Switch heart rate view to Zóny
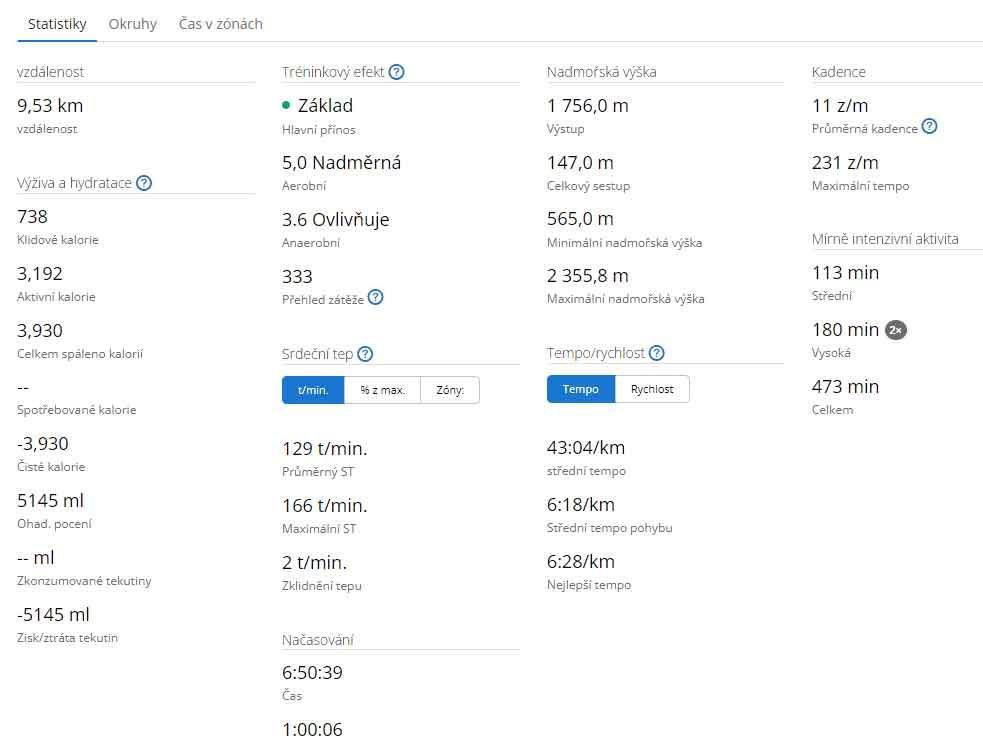983x744 pixels. 450,390
